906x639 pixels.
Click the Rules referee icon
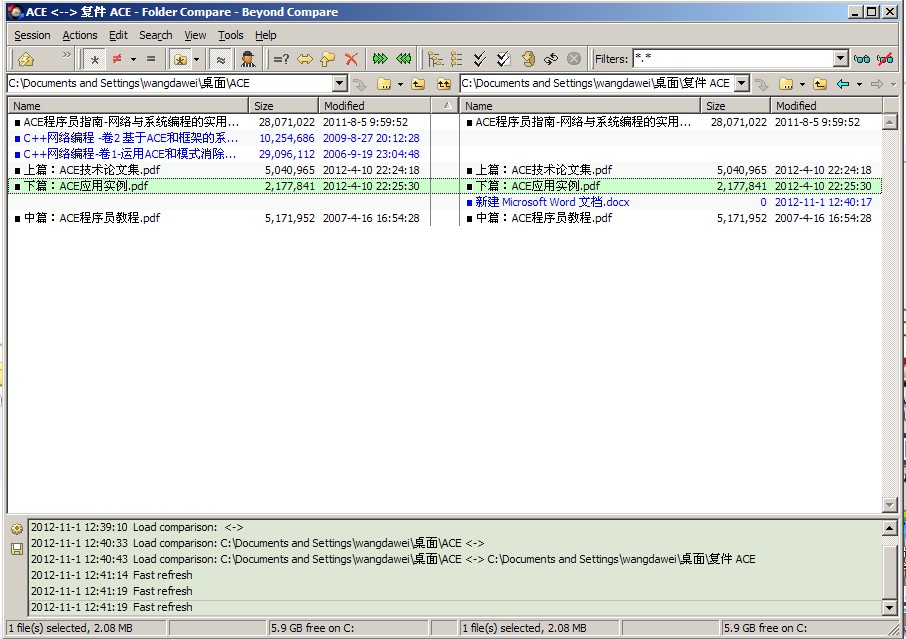pos(248,59)
